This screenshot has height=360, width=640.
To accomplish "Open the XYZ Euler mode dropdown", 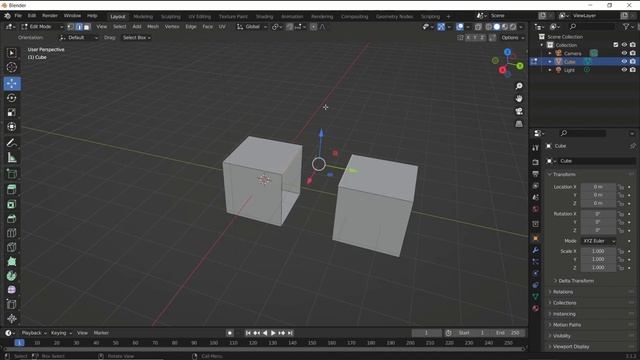I will (x=599, y=241).
